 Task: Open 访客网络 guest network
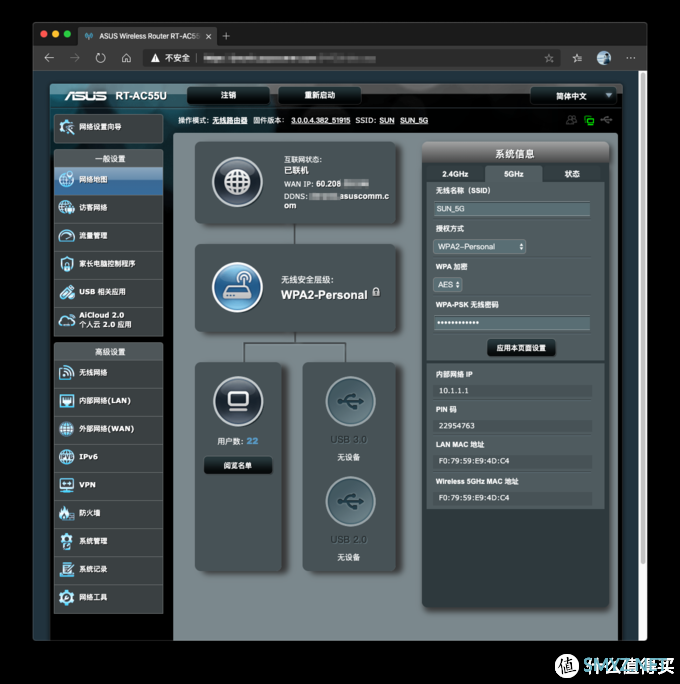click(x=109, y=208)
